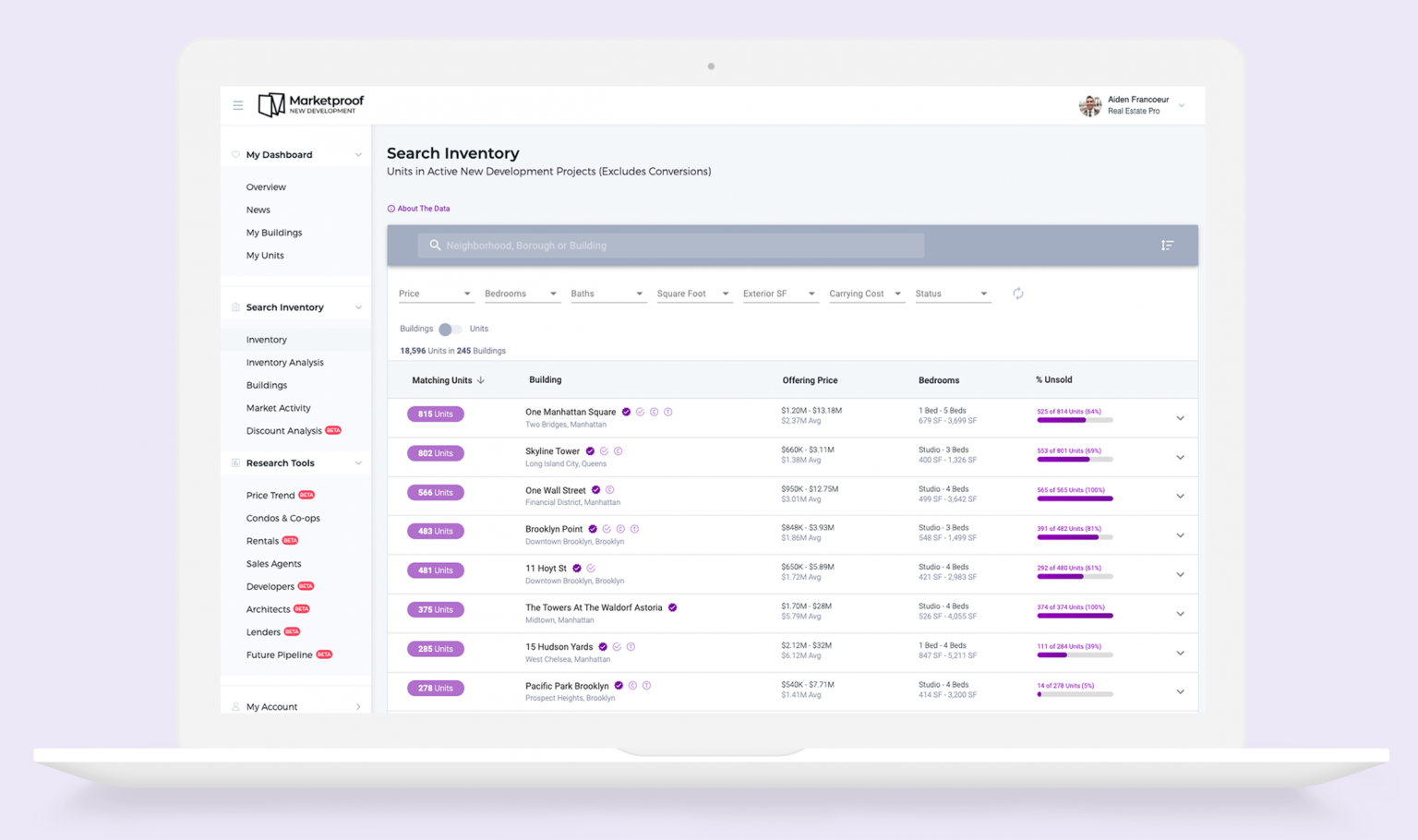This screenshot has width=1418, height=840.
Task: Go to Market Activity page
Action: (x=278, y=408)
